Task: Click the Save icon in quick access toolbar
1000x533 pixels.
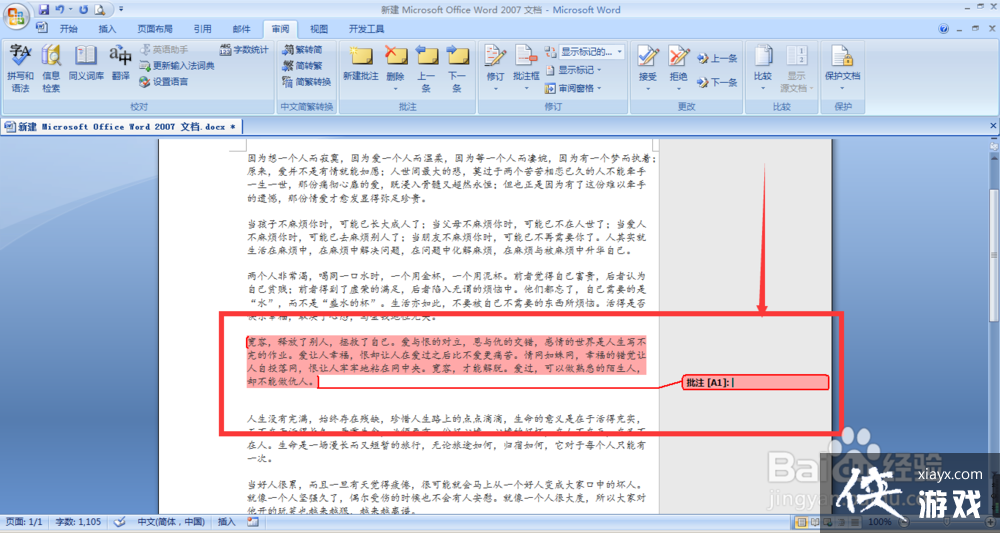Action: point(44,9)
